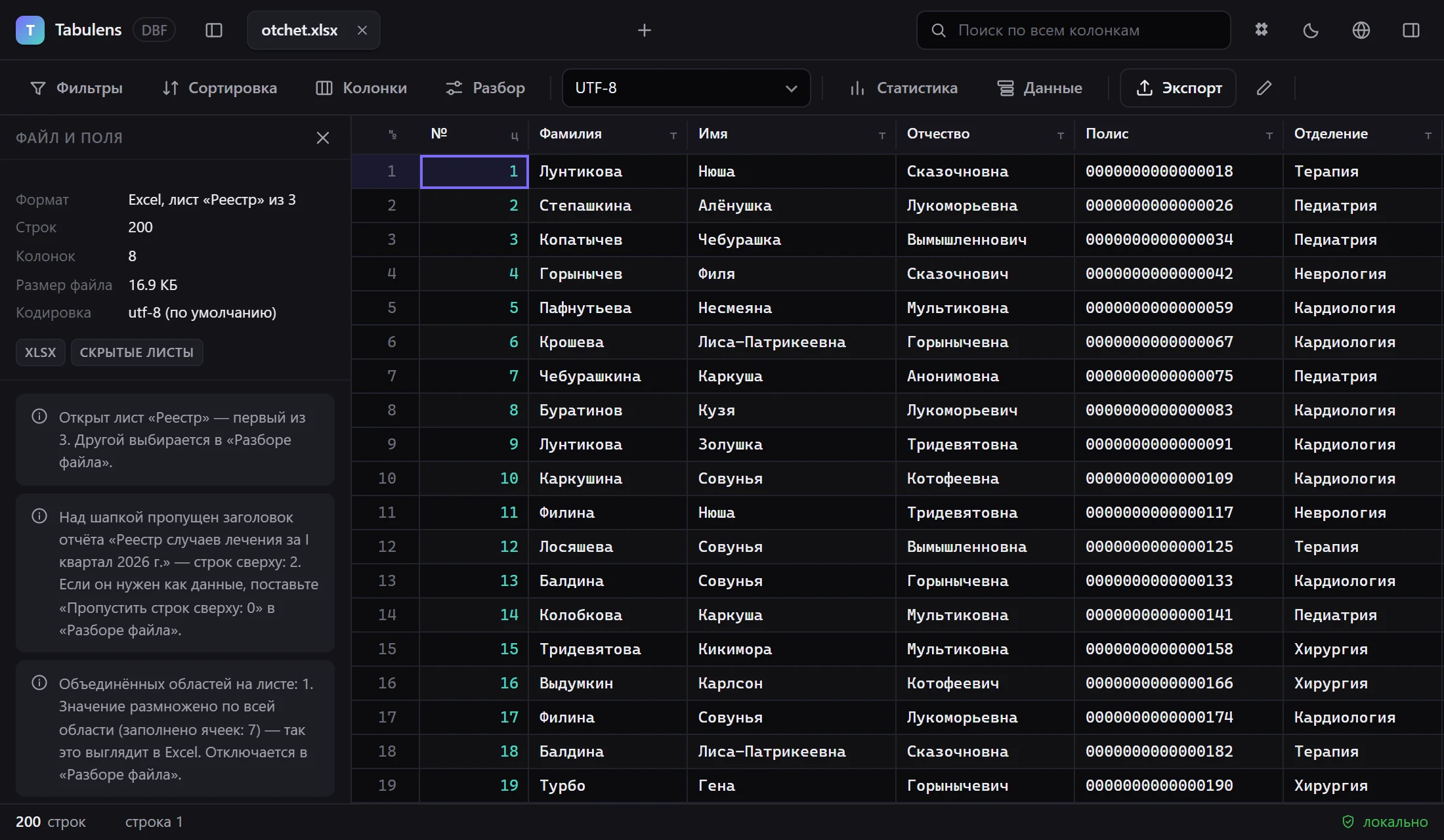Open the Сортировка sorting menu
Image resolution: width=1444 pixels, height=840 pixels.
(x=220, y=88)
